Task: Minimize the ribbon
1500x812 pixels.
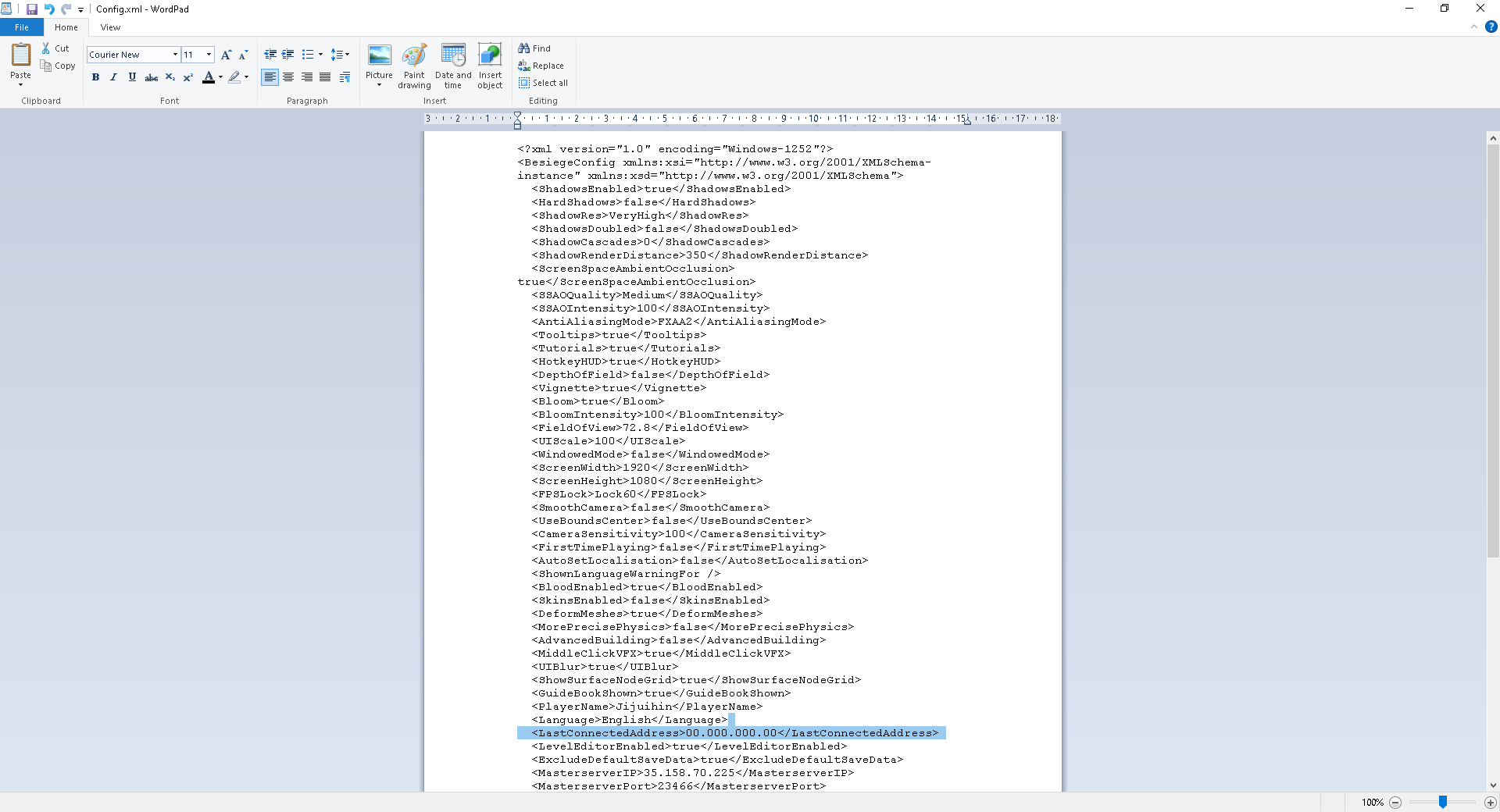Action: (x=1474, y=27)
